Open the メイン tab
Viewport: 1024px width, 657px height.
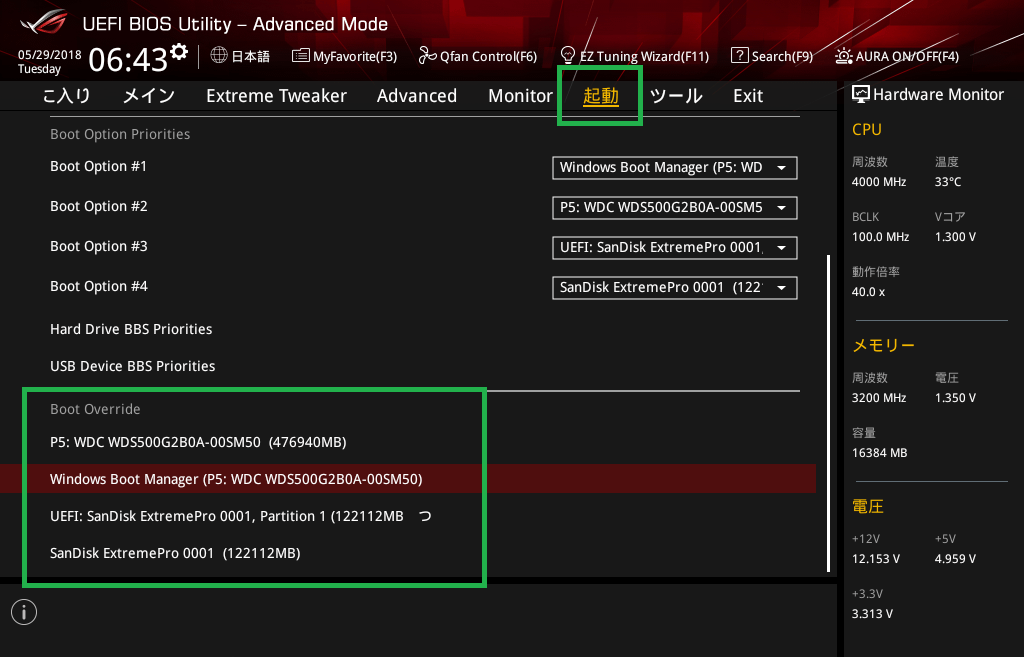pyautogui.click(x=149, y=96)
